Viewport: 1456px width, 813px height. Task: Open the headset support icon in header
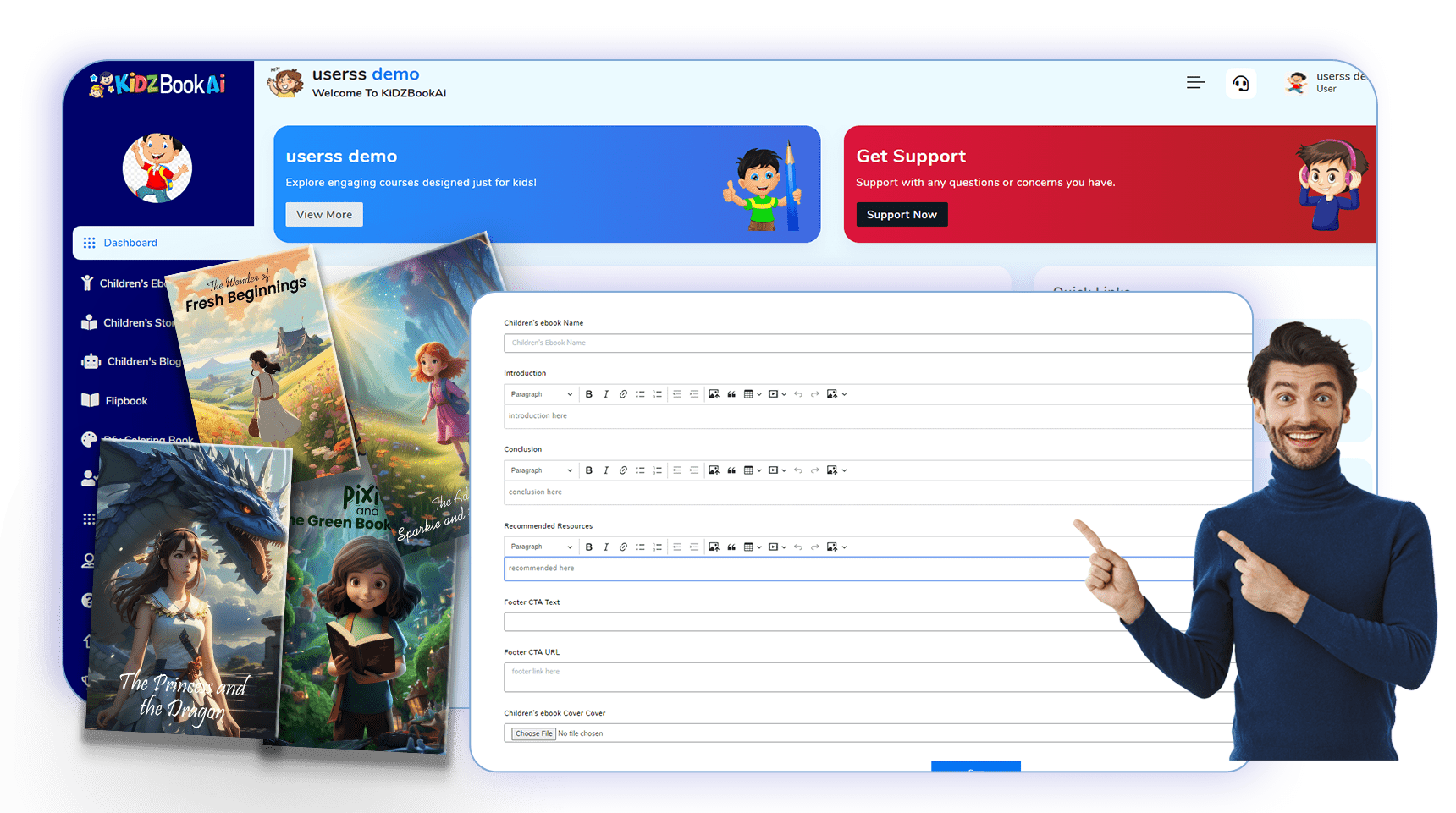(1241, 83)
